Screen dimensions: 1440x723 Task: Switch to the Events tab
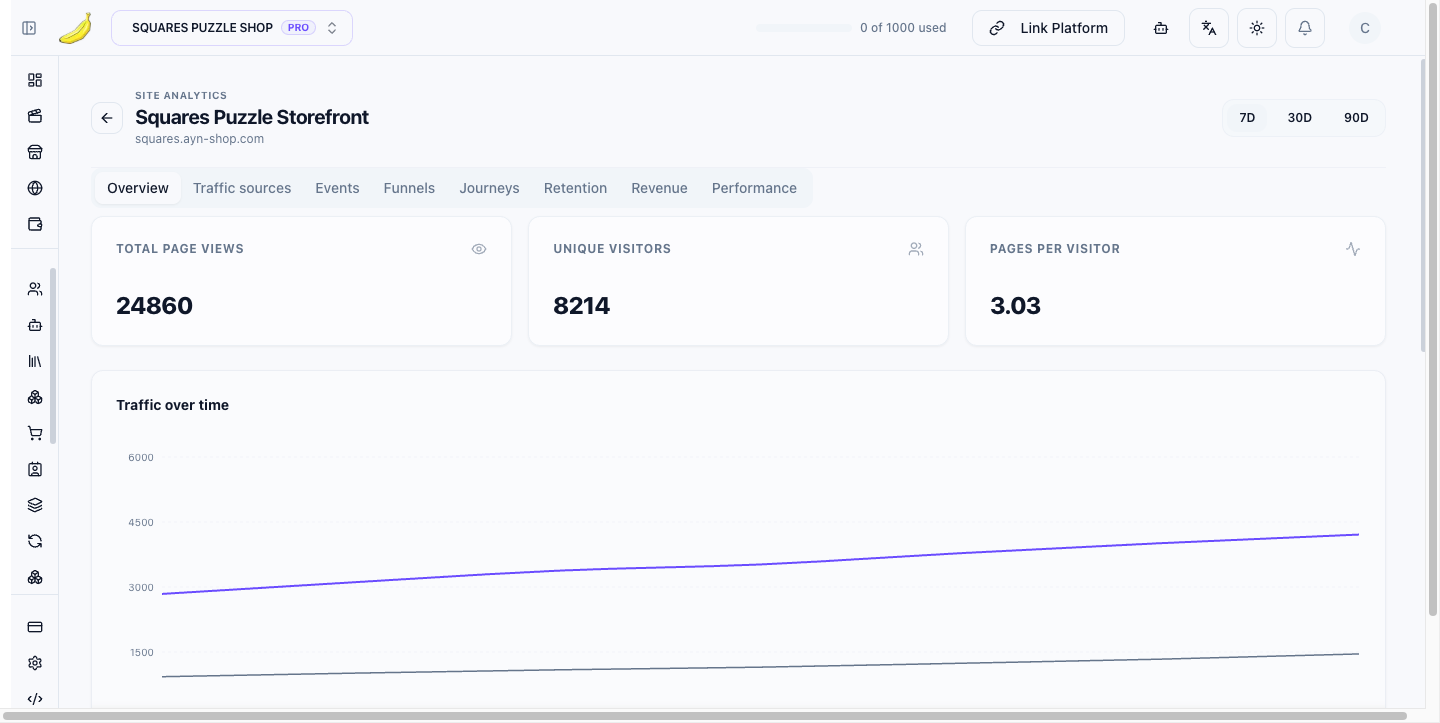point(337,188)
